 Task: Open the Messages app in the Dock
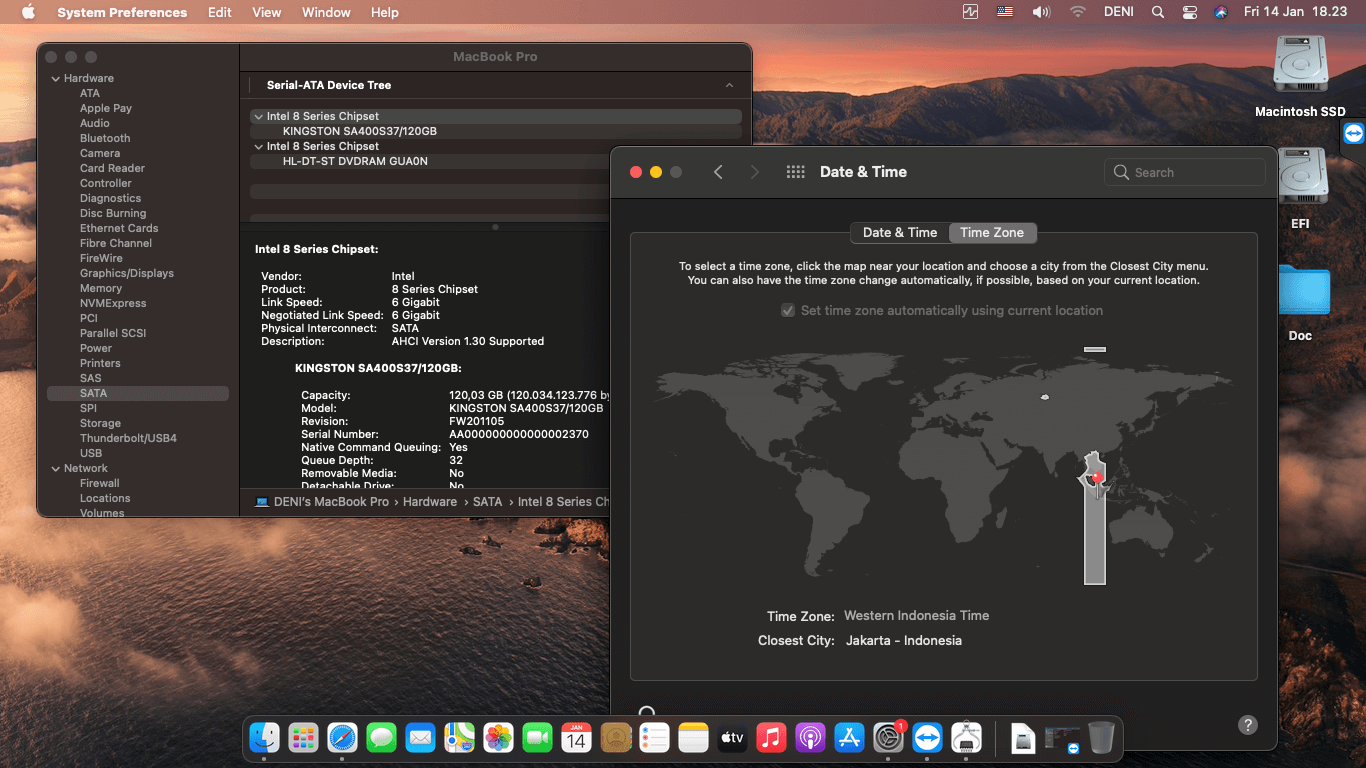381,738
